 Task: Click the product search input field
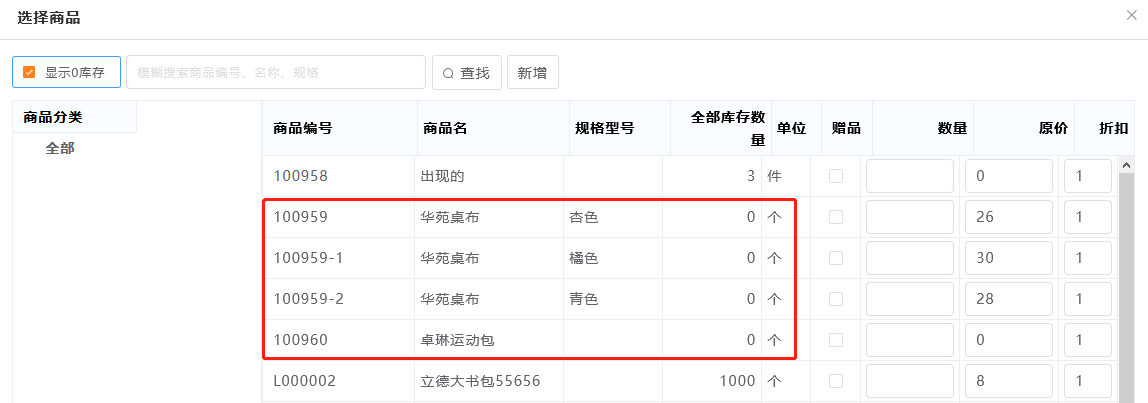click(x=276, y=72)
